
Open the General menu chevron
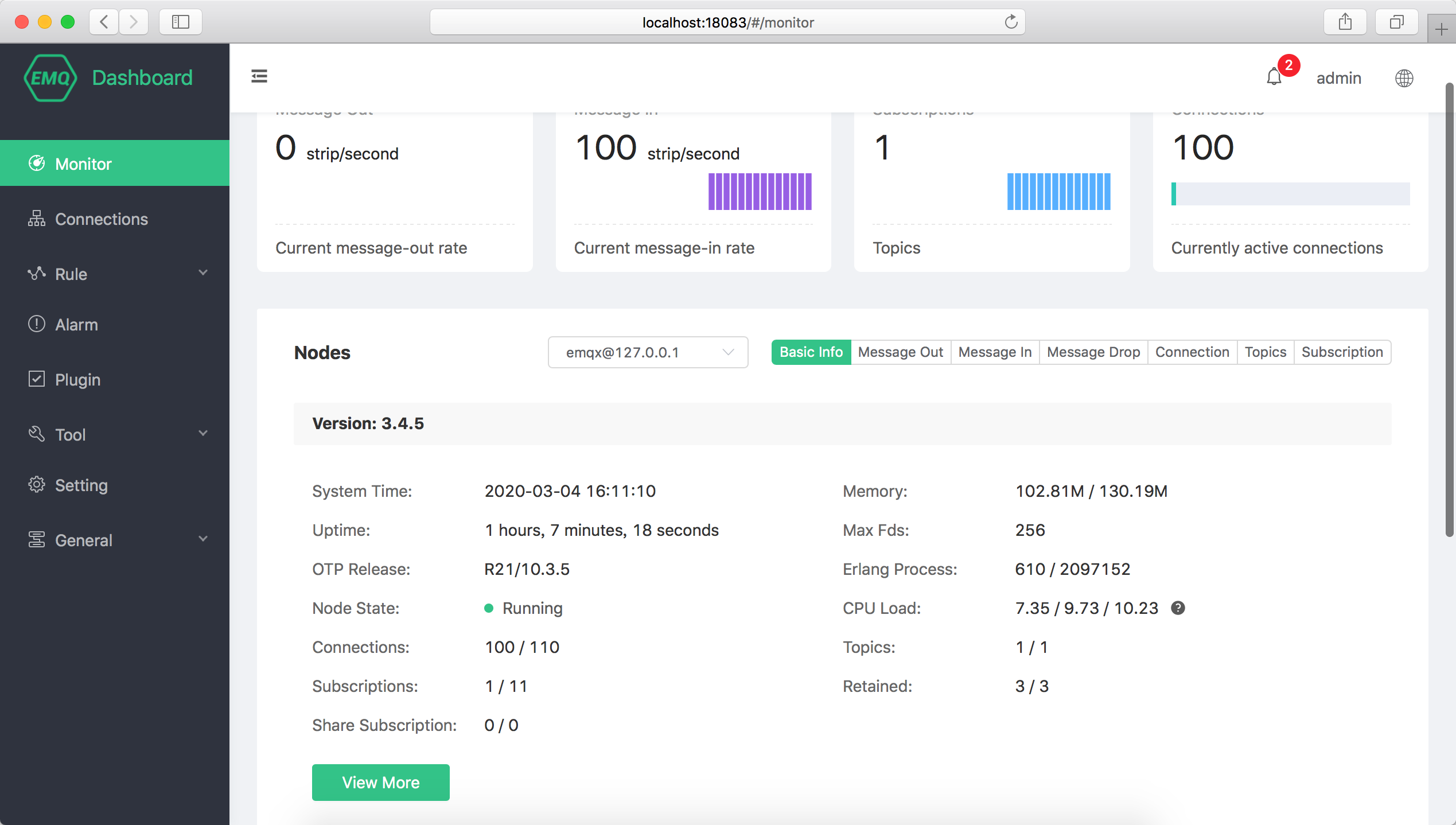click(x=203, y=539)
